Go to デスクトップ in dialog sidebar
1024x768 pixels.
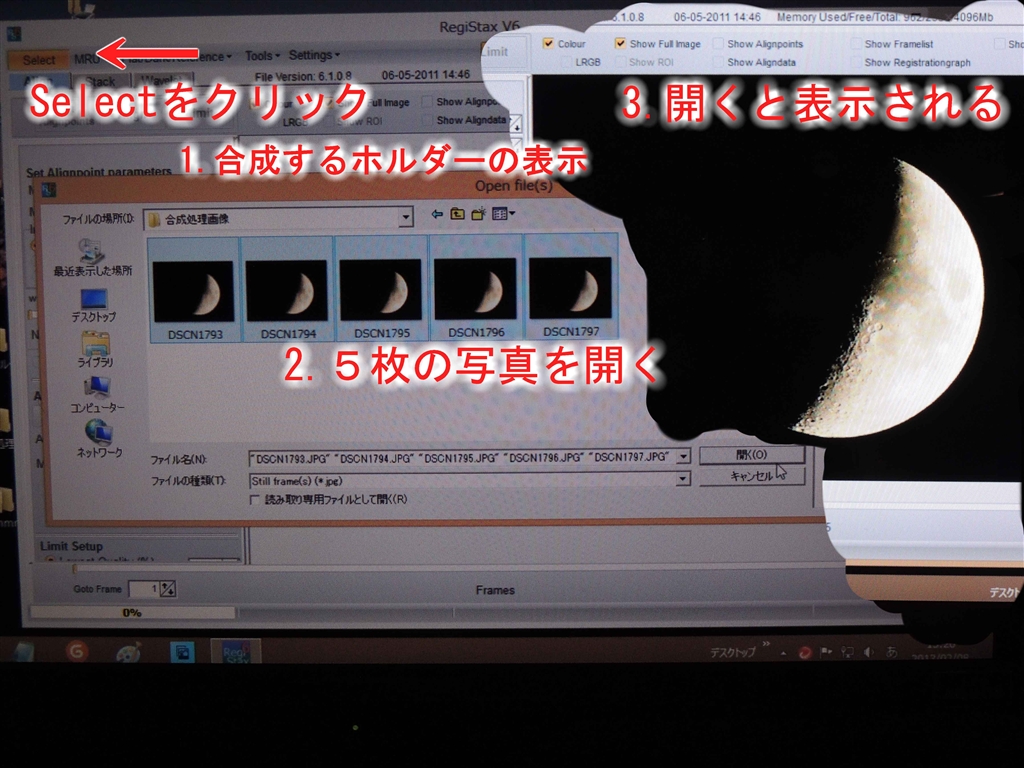coord(94,306)
